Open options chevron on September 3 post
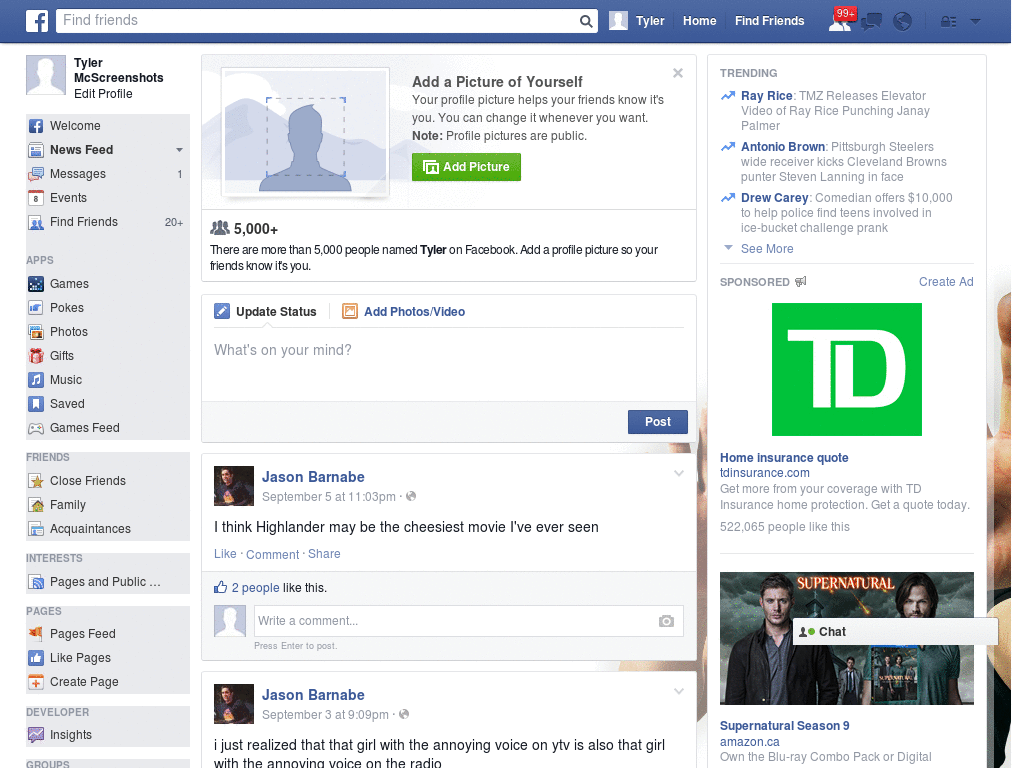Image resolution: width=1024 pixels, height=768 pixels. coord(679,691)
